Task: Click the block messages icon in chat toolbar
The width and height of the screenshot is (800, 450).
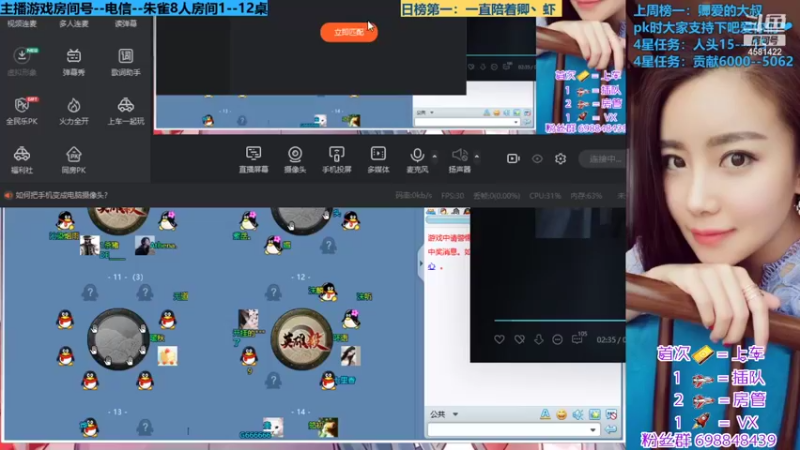Action: tap(611, 414)
